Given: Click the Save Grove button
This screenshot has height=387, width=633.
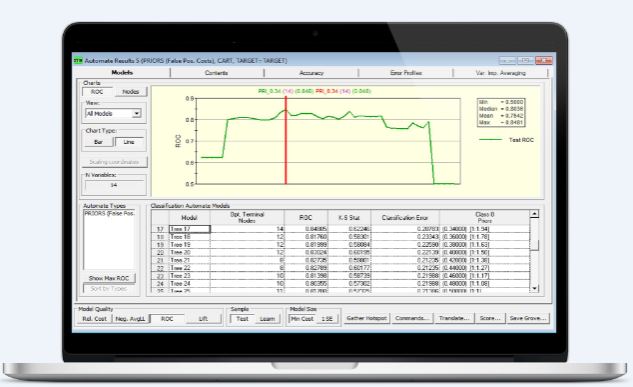Looking at the screenshot, I should (528, 318).
